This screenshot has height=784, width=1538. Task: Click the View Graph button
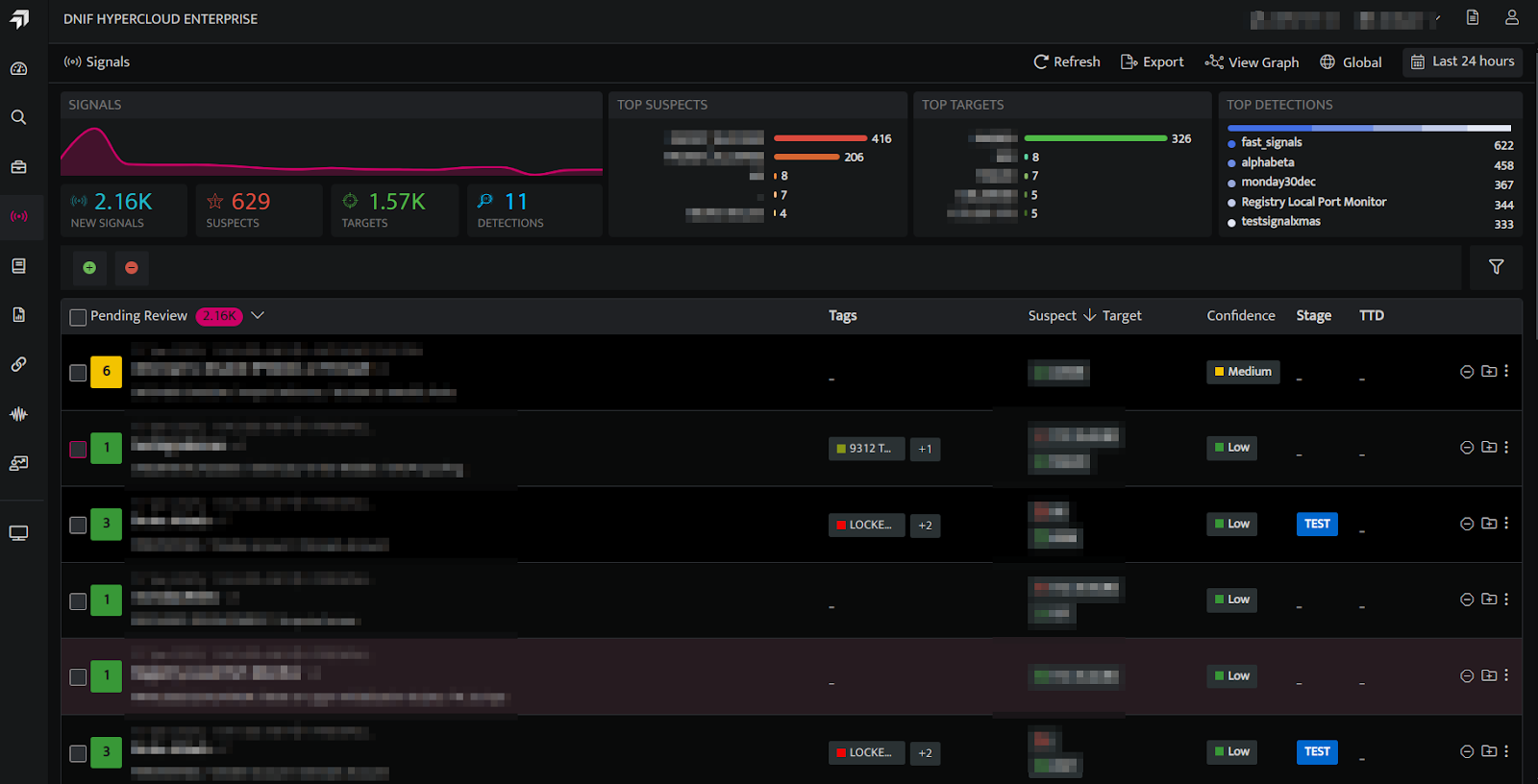[x=1252, y=61]
